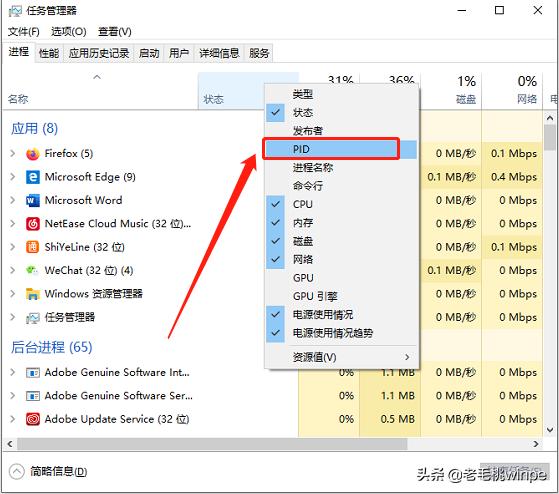Switch to the 性能 tab
559x494 pixels.
[49, 53]
